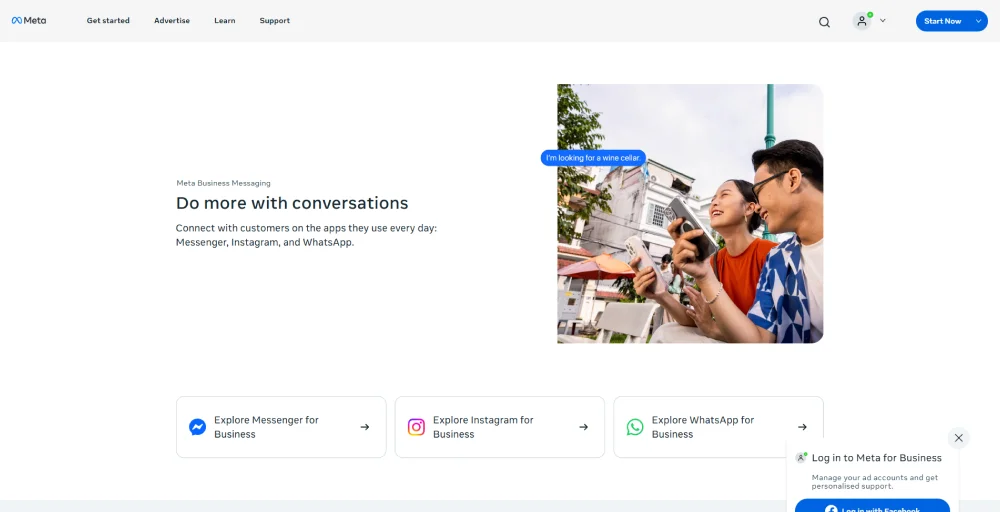Click the arrow on Messenger card
The image size is (1000, 512).
(x=365, y=427)
